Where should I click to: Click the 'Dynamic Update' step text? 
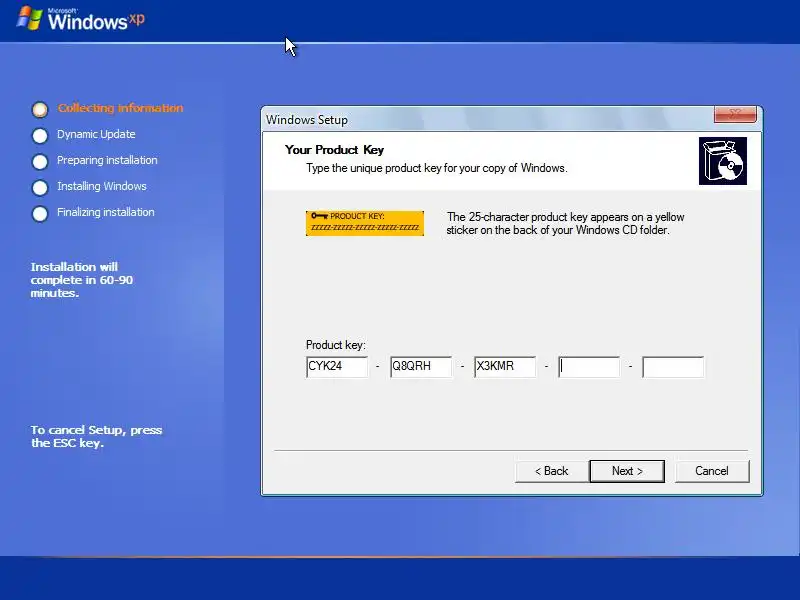96,134
